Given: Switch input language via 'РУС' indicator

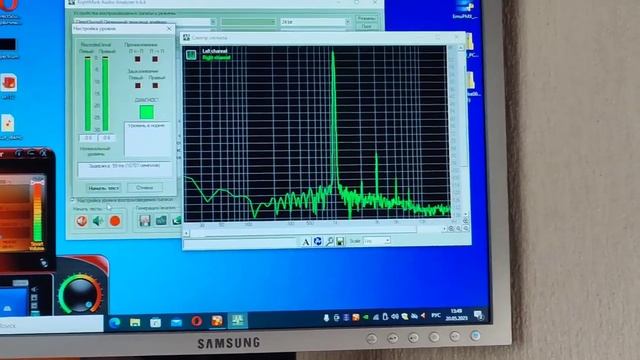Looking at the screenshot, I should 436,315.
